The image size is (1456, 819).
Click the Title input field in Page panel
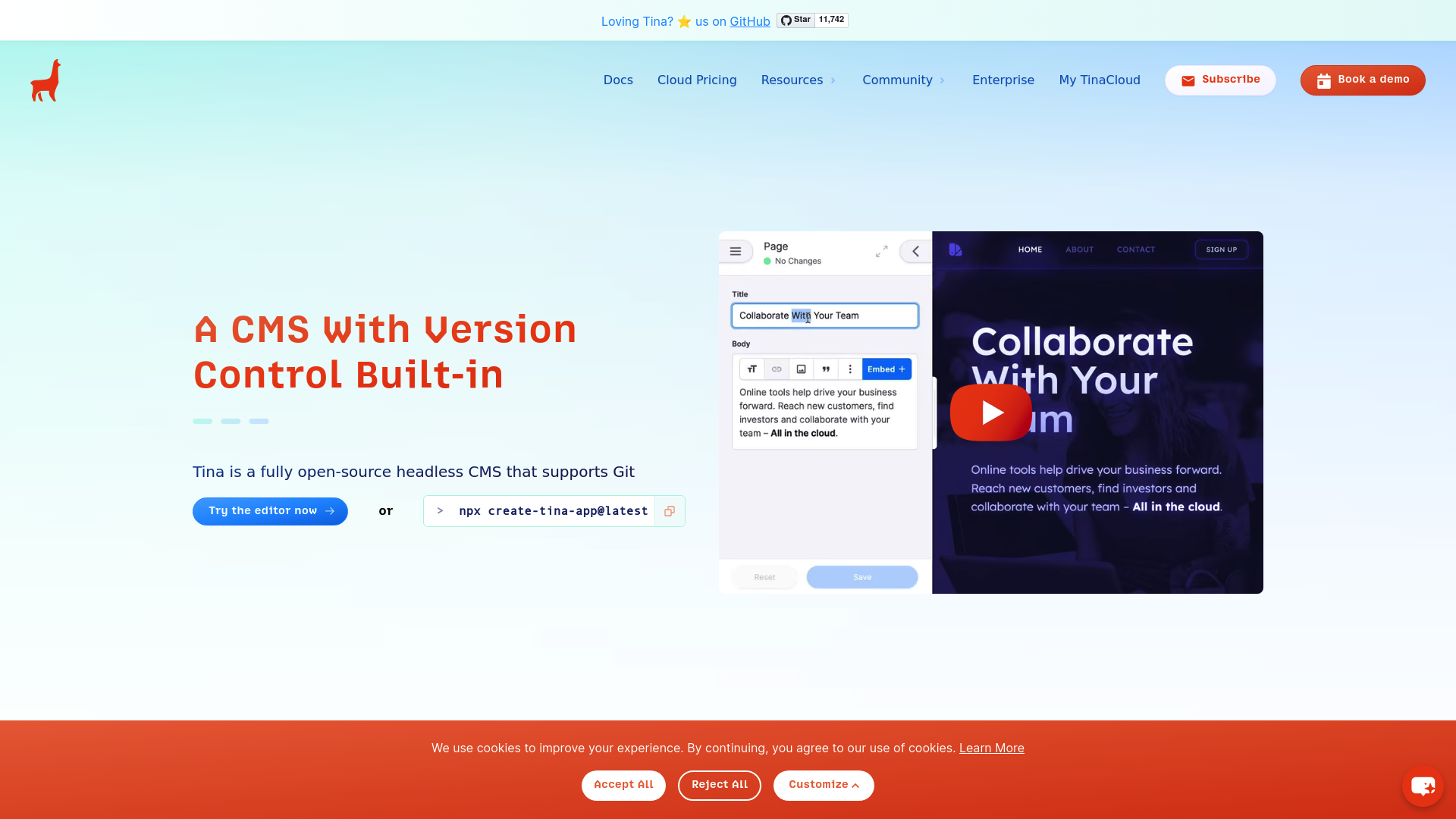pyautogui.click(x=825, y=315)
